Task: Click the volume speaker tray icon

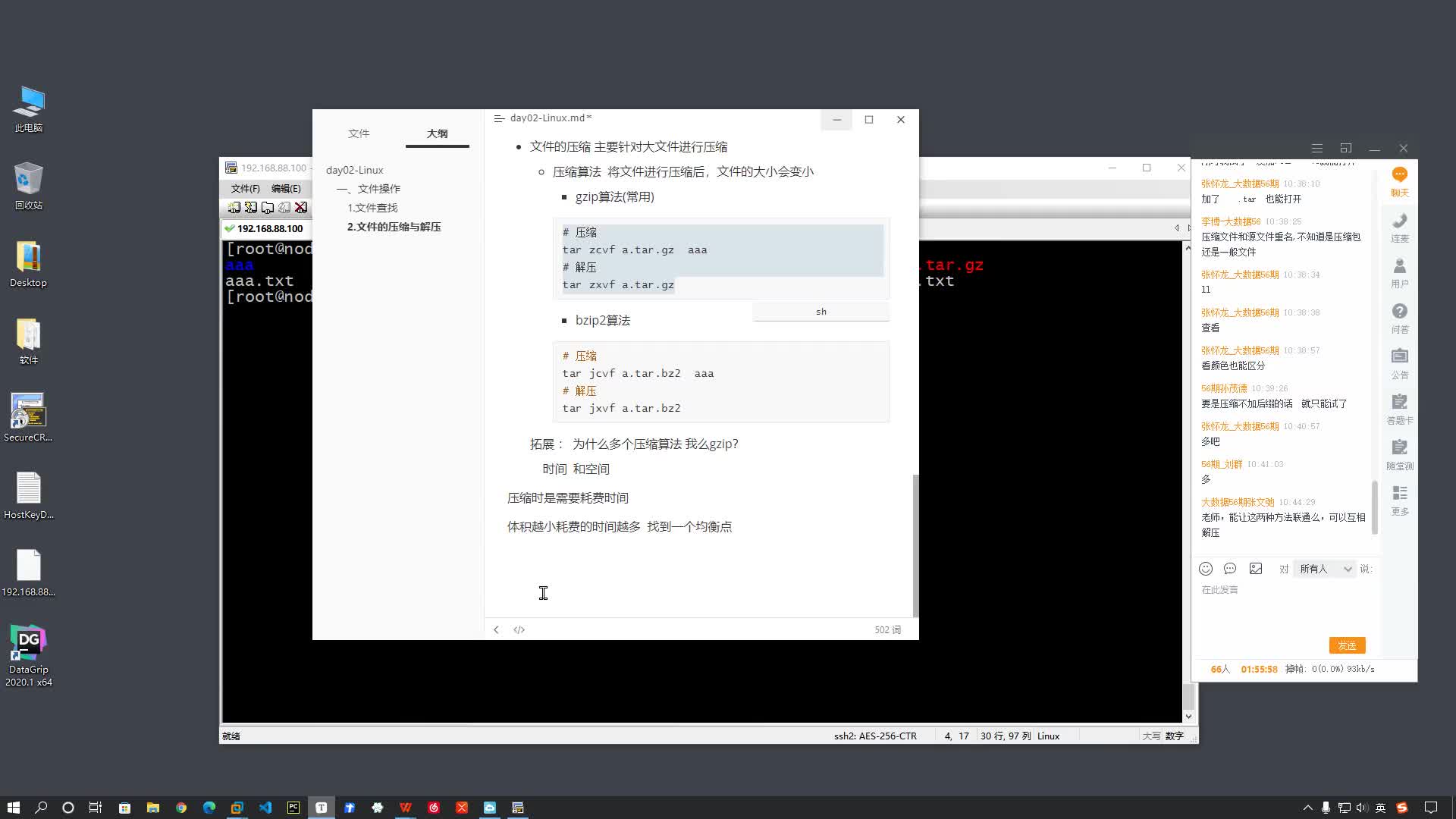Action: pyautogui.click(x=1361, y=808)
